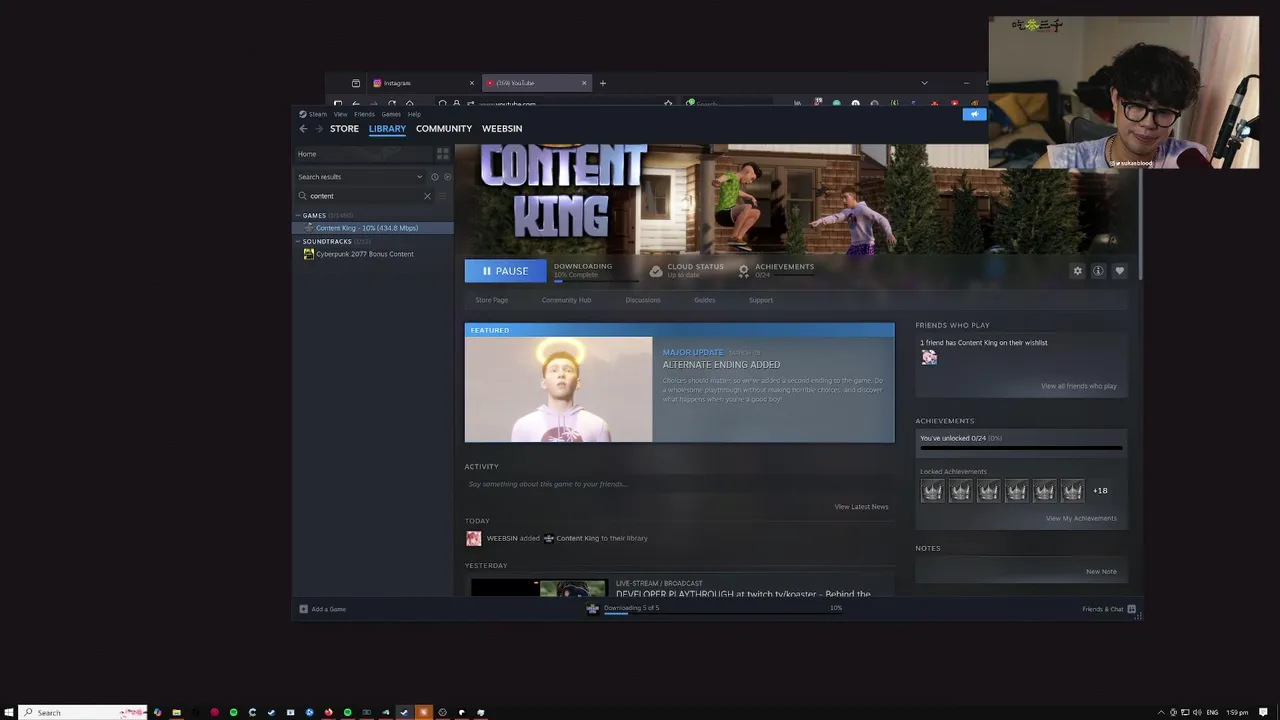1280x720 pixels.
Task: Collapse the SOUNDTRACKS category
Action: [x=298, y=241]
